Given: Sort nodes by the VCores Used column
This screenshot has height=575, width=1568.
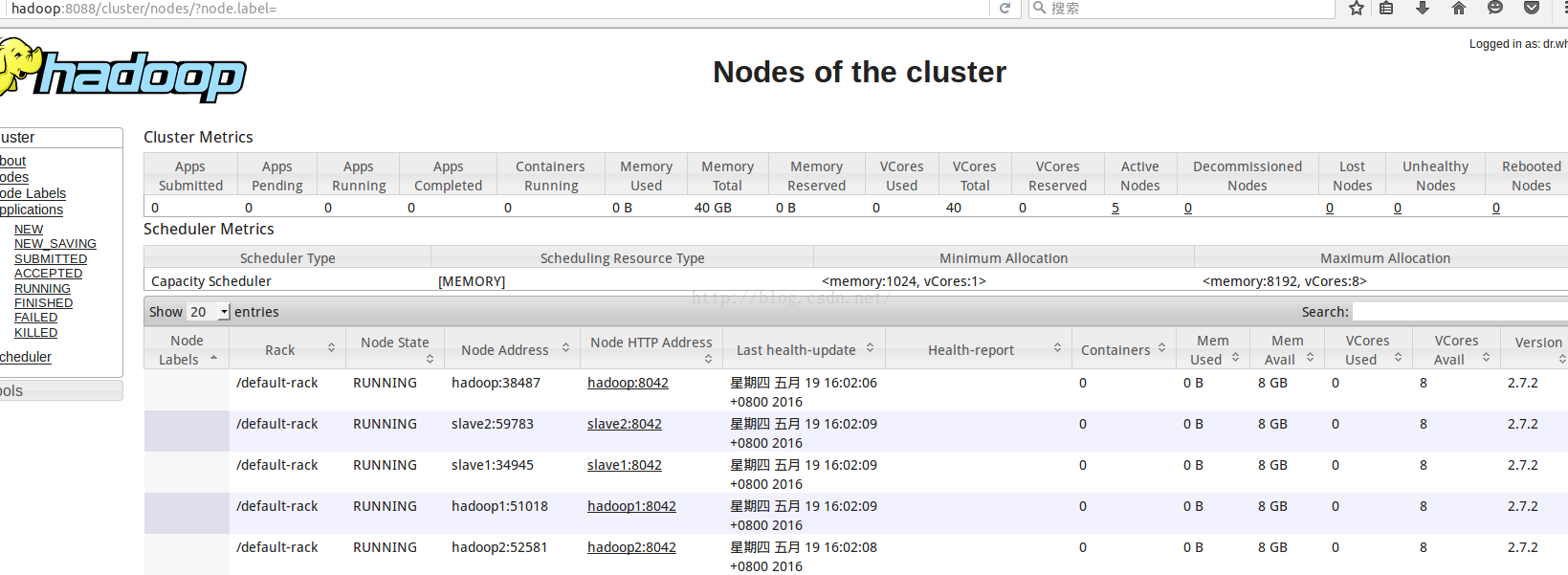Looking at the screenshot, I should 1368,349.
